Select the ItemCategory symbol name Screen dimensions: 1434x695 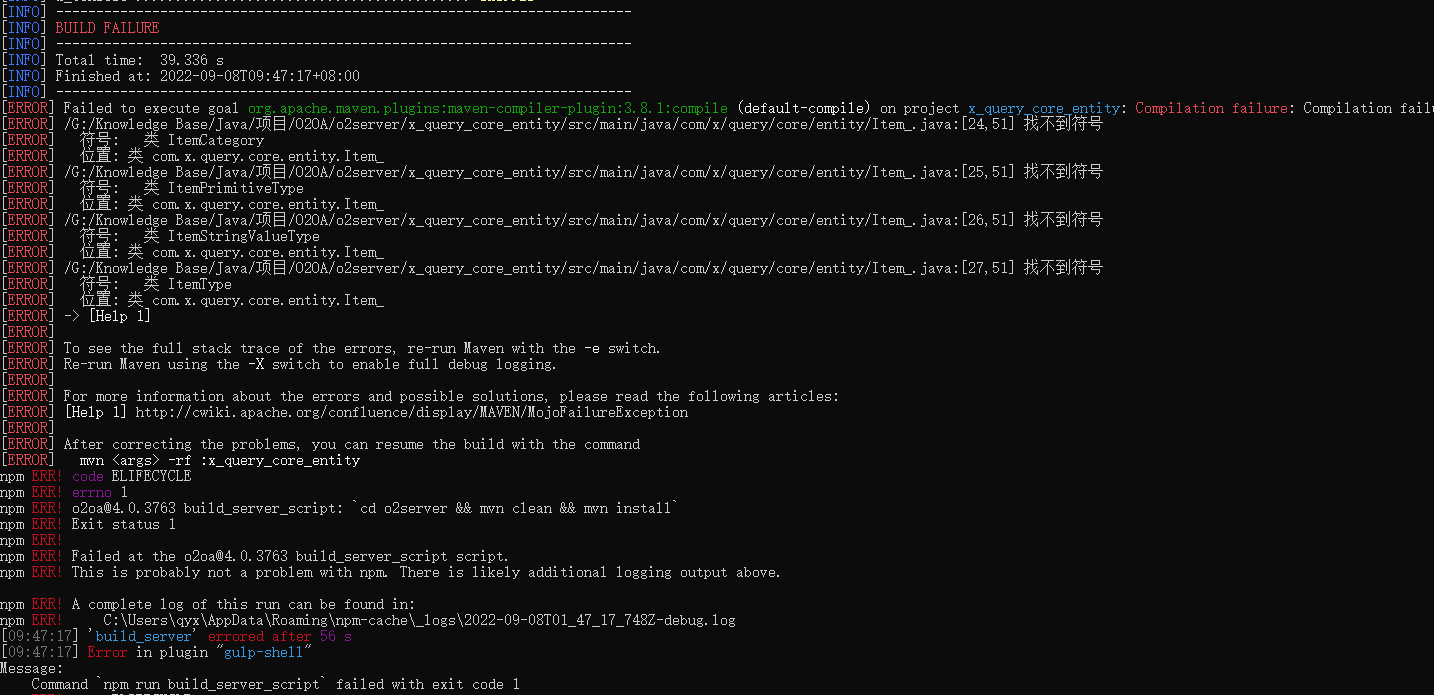[216, 140]
